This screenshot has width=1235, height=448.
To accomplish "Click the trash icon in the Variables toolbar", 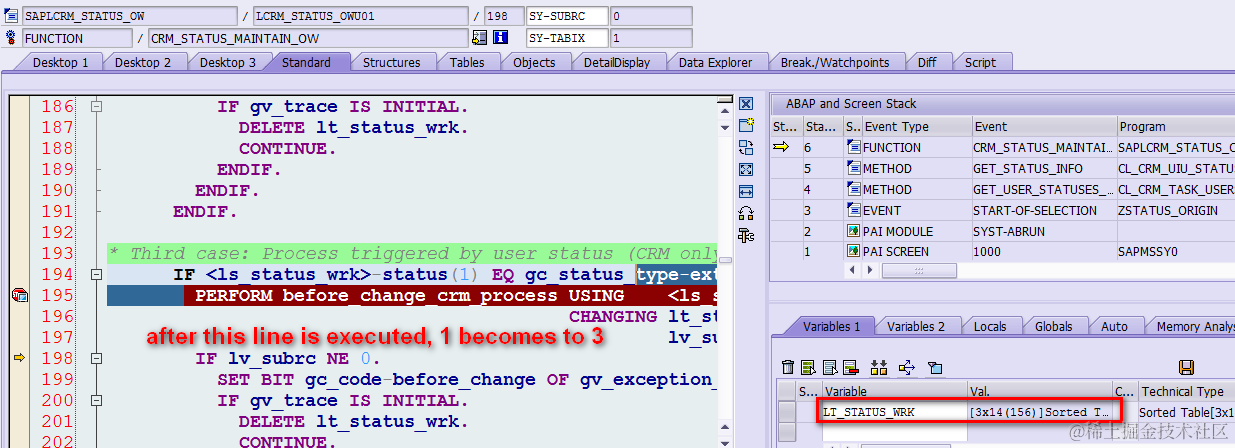I will point(788,367).
